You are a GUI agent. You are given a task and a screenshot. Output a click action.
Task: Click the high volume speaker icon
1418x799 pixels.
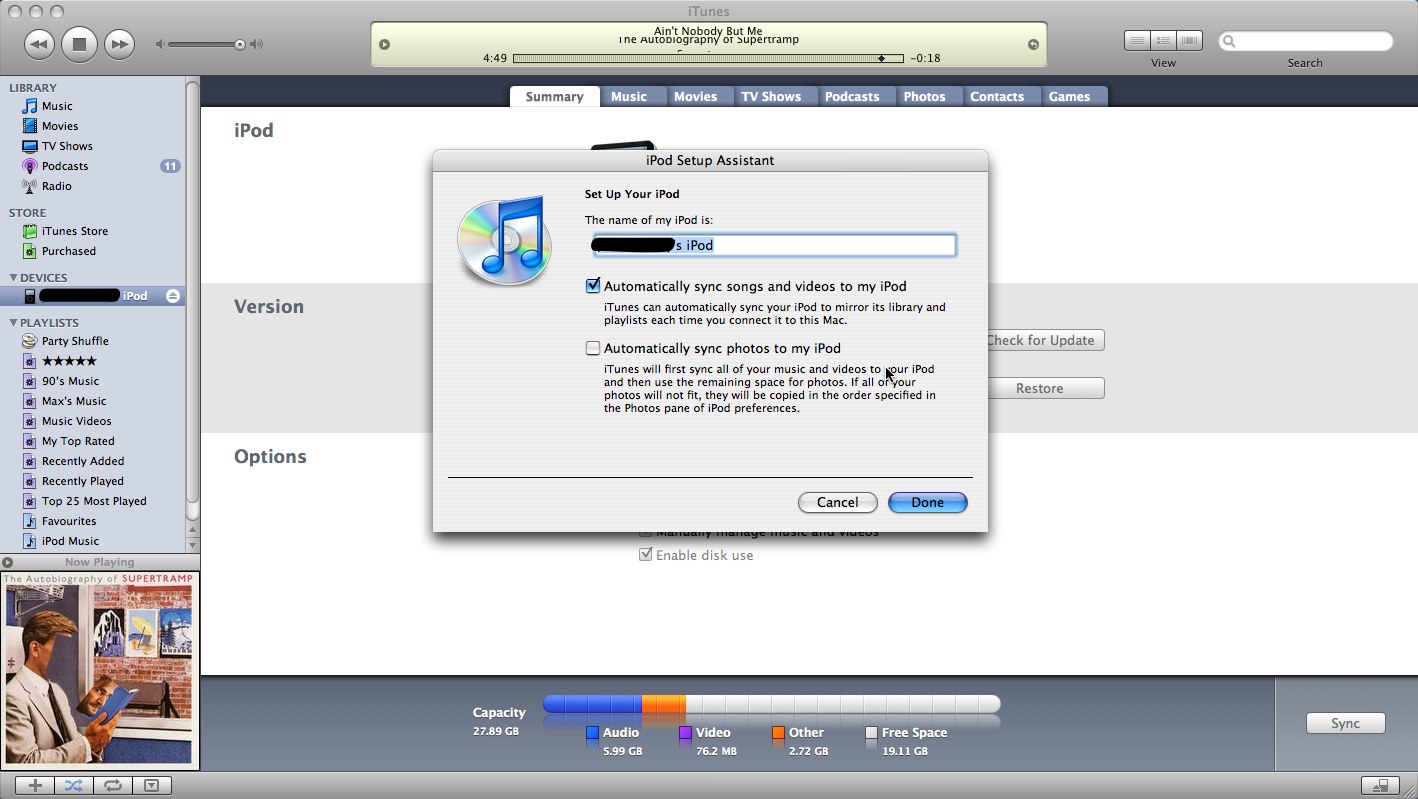(x=257, y=44)
